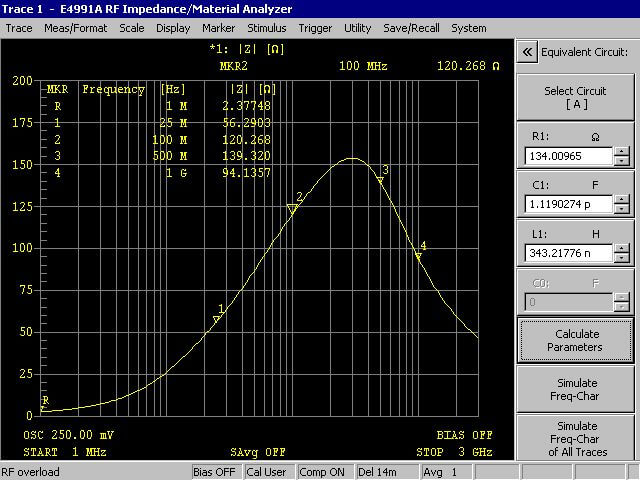The height and width of the screenshot is (480, 640).
Task: Click the Simulate Freq-Char button
Action: coord(576,389)
